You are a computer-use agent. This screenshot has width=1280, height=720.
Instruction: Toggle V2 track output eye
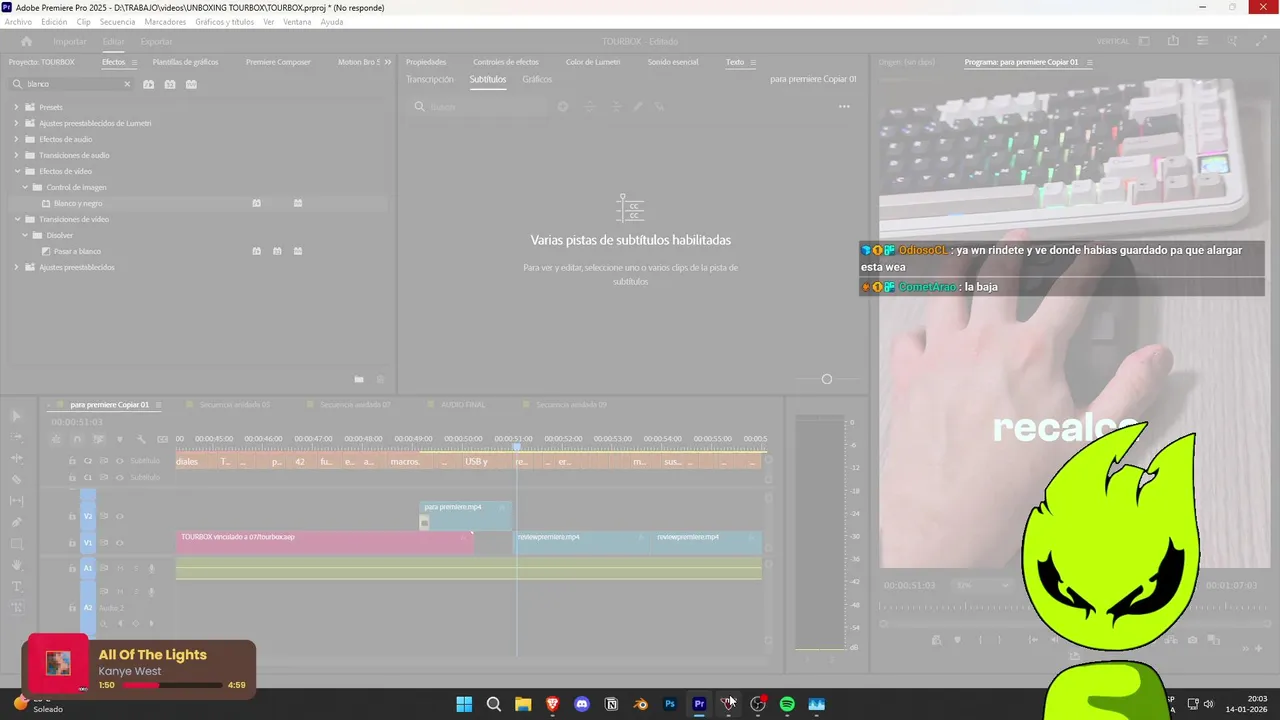pos(120,516)
